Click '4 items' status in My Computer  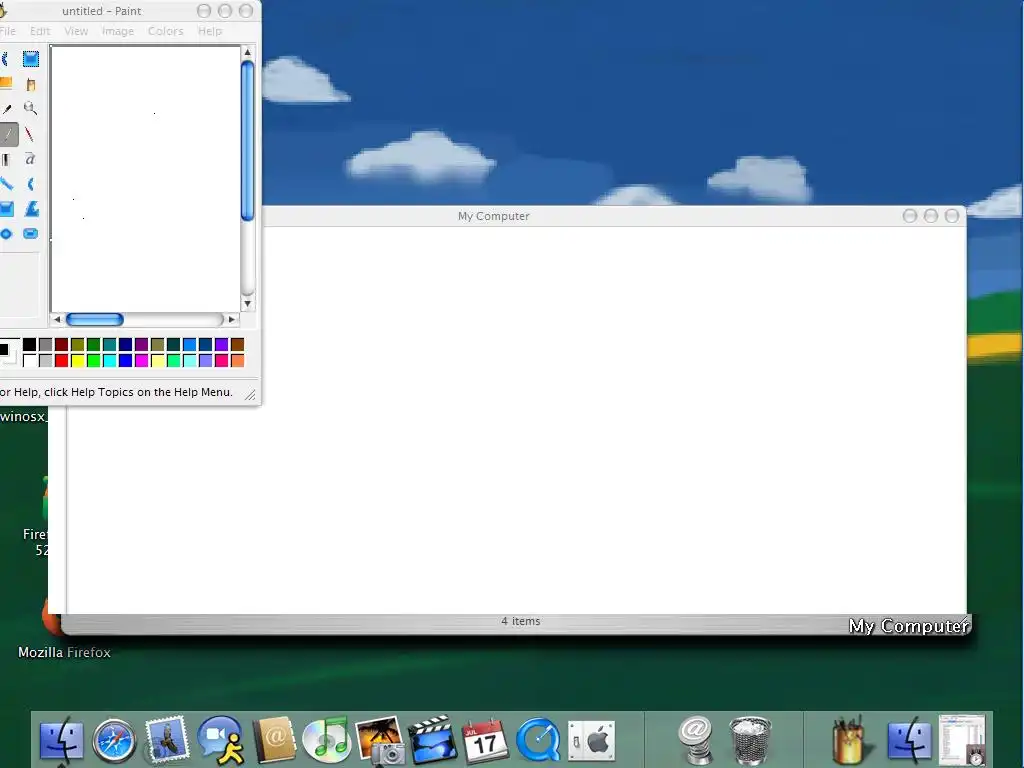pos(520,621)
